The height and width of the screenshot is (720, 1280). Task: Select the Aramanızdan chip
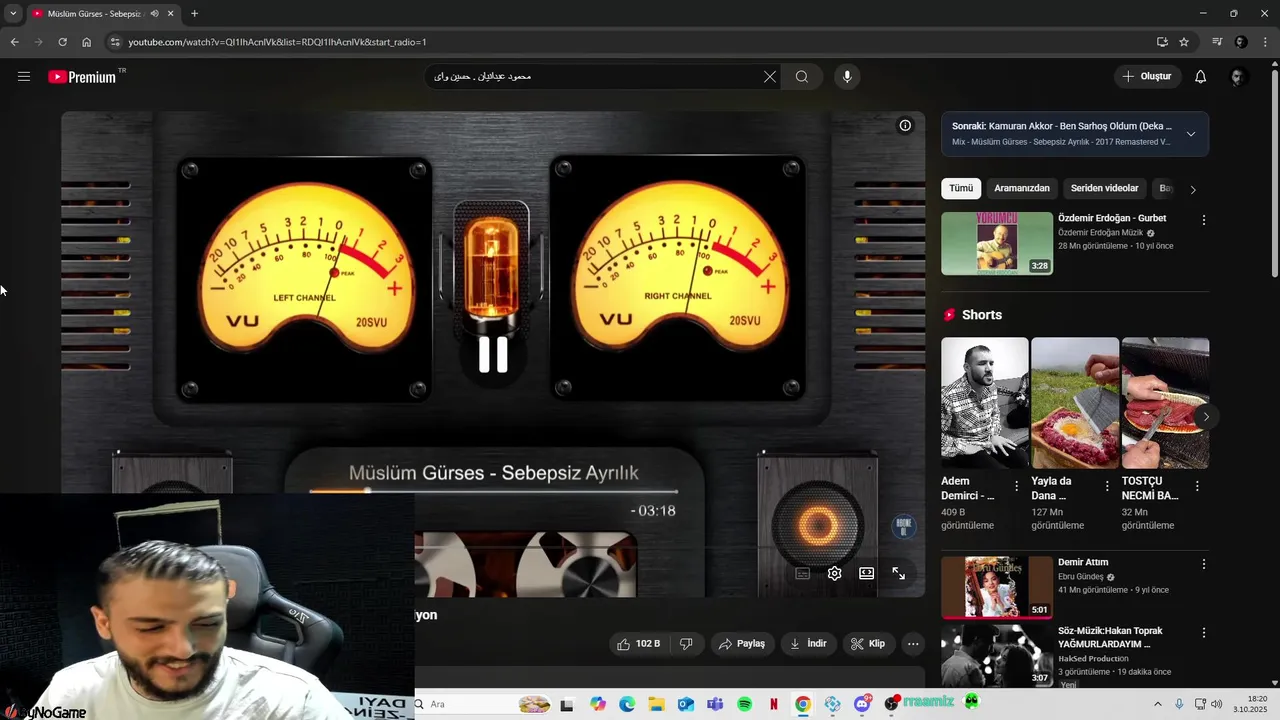pos(1022,188)
